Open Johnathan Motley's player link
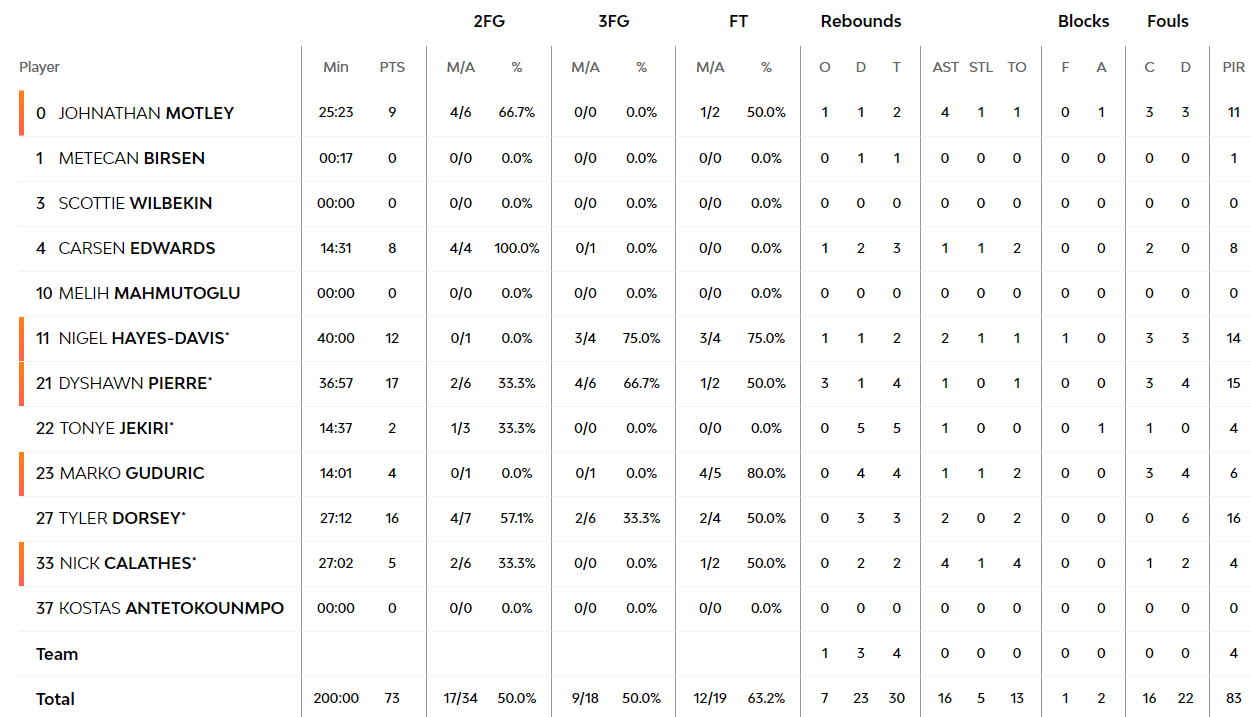The image size is (1251, 717). pos(146,113)
